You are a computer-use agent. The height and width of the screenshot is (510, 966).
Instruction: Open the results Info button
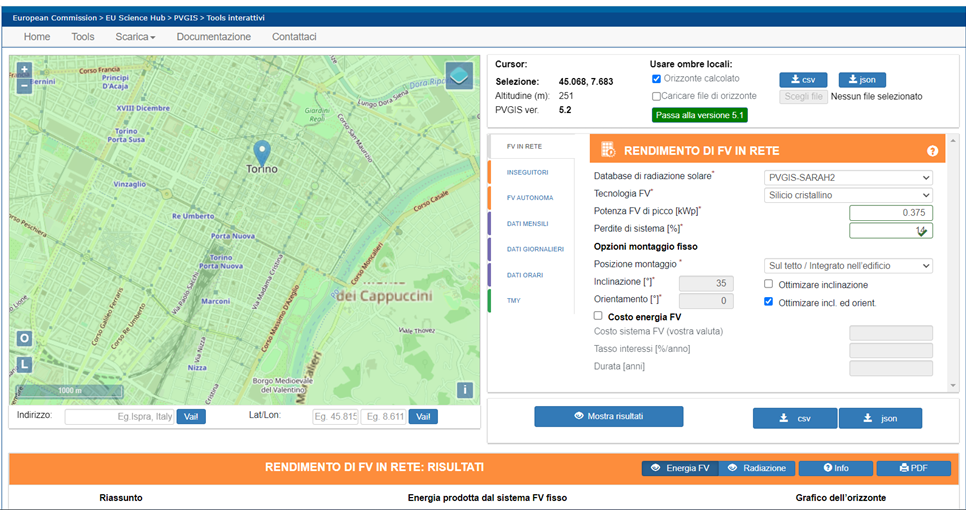(x=836, y=468)
